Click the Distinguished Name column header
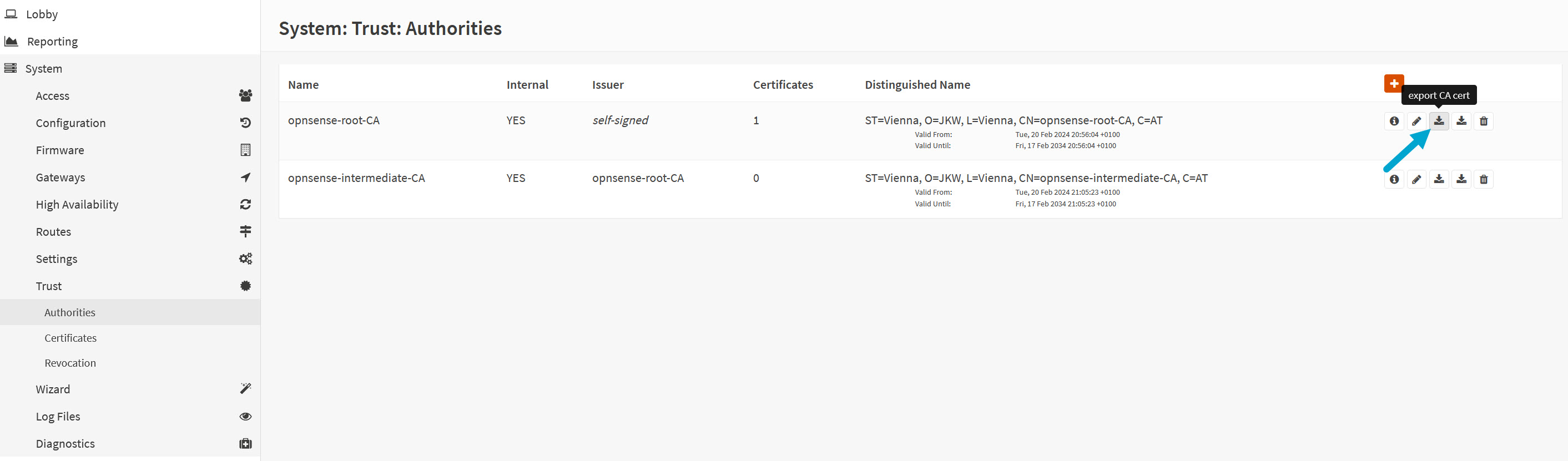1568x461 pixels. pos(917,84)
